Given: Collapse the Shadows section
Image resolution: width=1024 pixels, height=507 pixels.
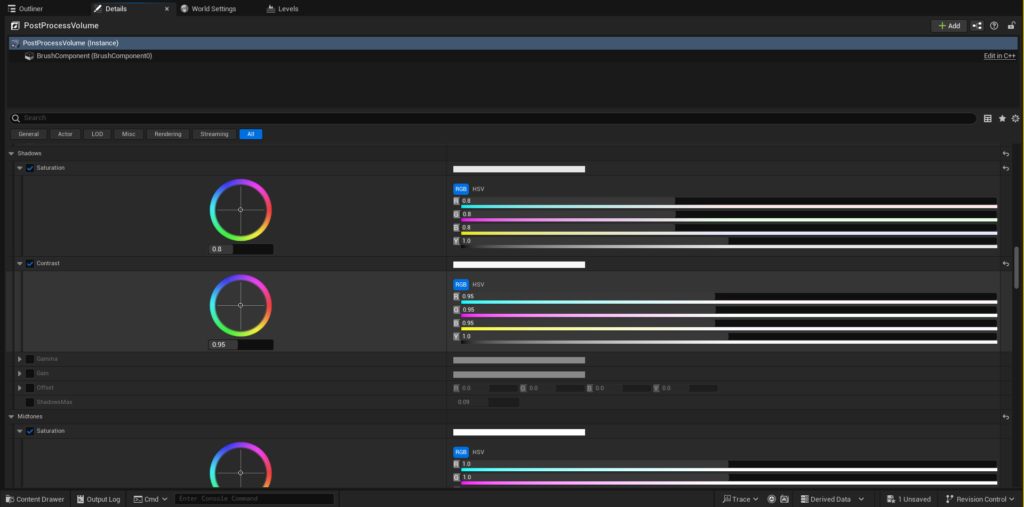Looking at the screenshot, I should (11, 154).
